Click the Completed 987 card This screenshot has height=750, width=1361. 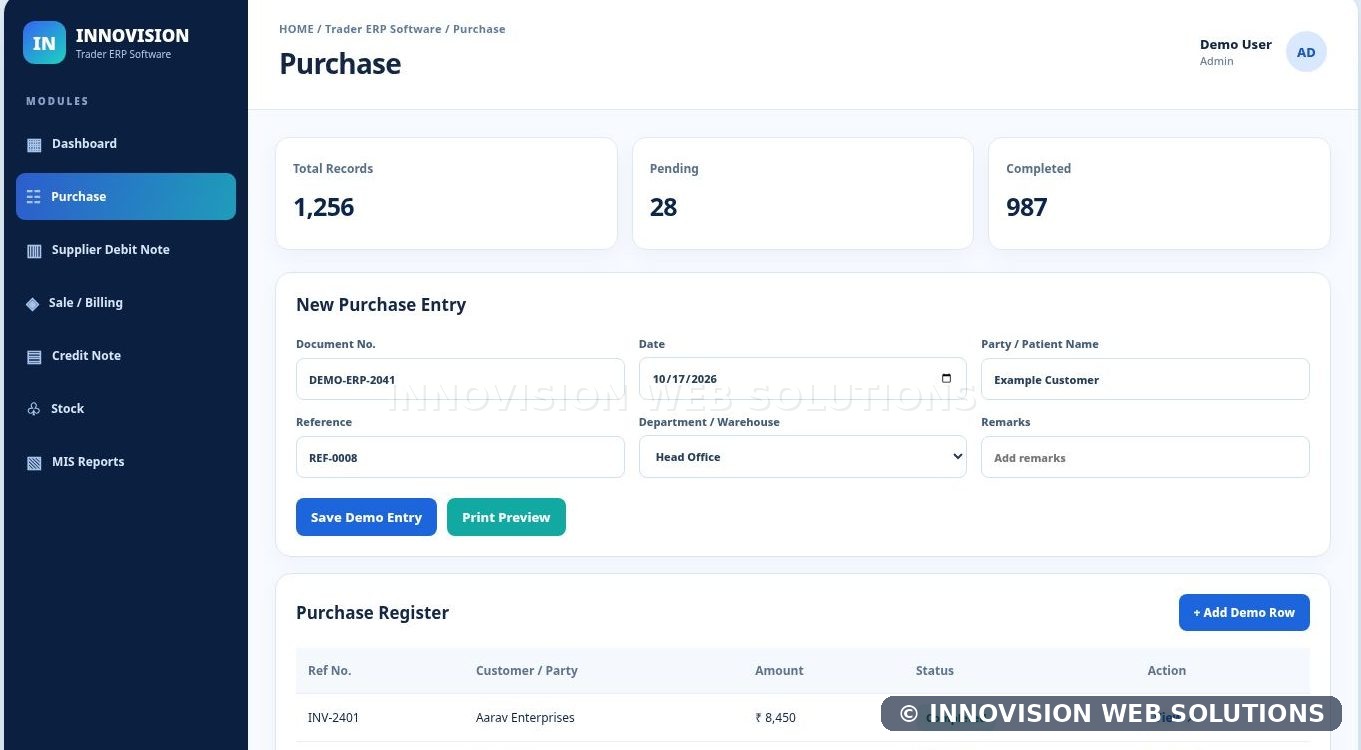pos(1159,193)
